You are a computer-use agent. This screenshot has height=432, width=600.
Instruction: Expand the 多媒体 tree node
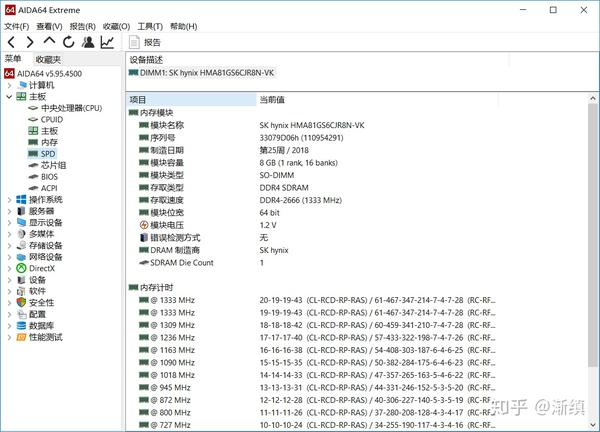click(9, 234)
